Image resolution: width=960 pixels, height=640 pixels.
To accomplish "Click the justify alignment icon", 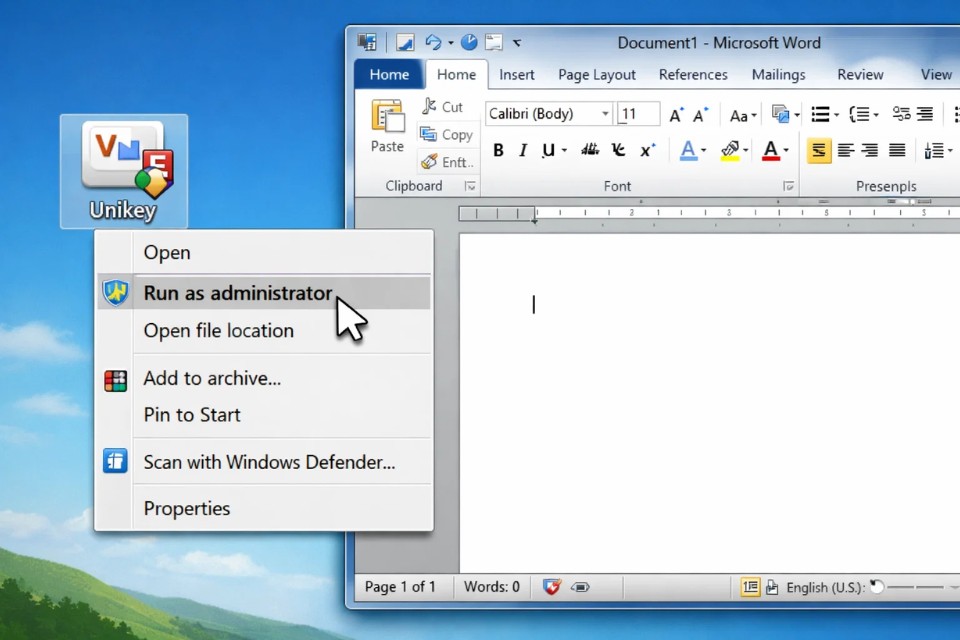I will point(897,150).
